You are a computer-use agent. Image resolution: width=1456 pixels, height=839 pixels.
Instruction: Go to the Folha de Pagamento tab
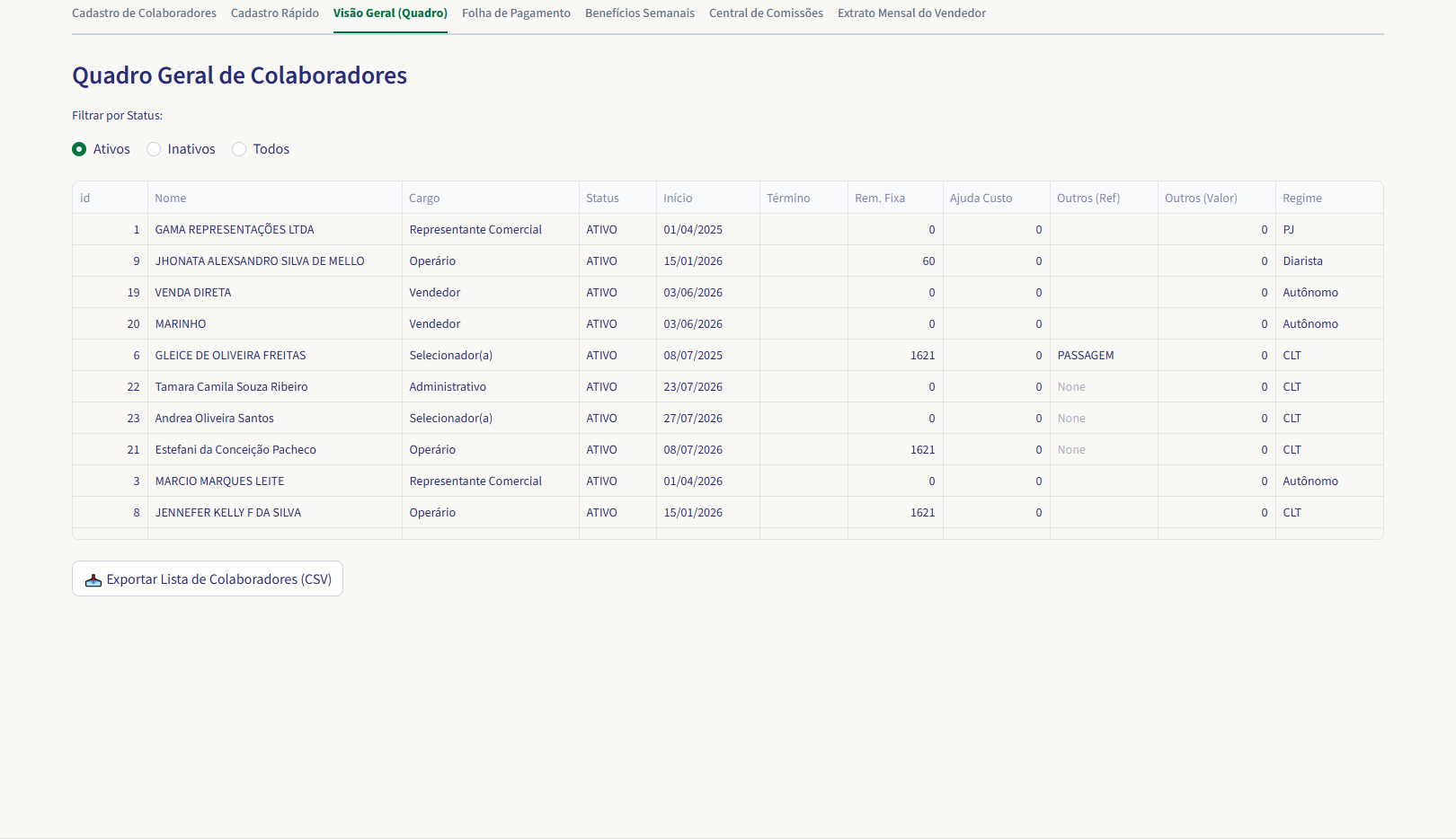point(516,13)
